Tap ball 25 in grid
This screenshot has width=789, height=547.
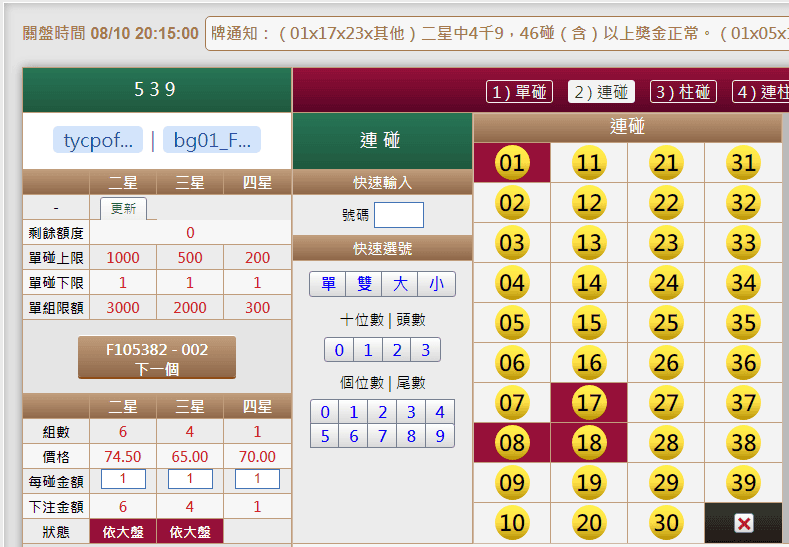(666, 323)
